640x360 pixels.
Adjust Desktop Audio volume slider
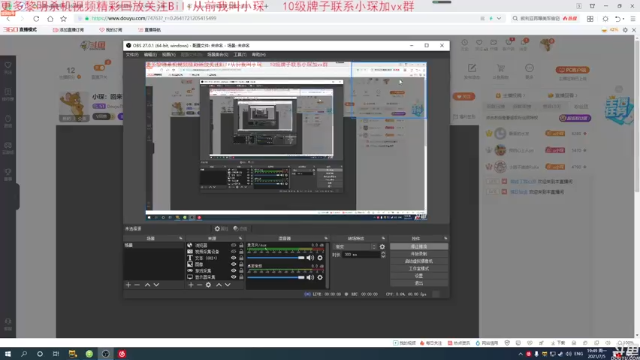point(276,278)
